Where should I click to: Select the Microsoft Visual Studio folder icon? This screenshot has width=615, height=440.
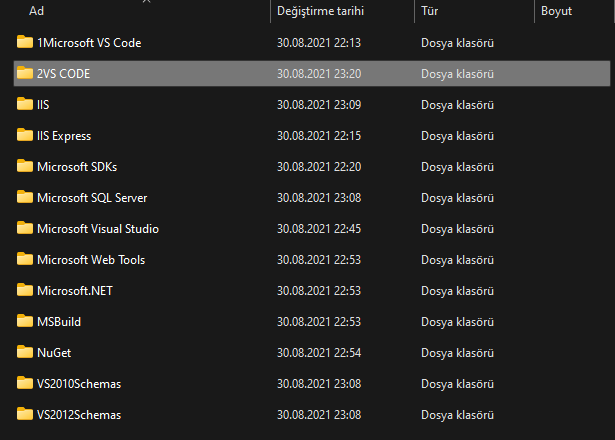point(25,228)
